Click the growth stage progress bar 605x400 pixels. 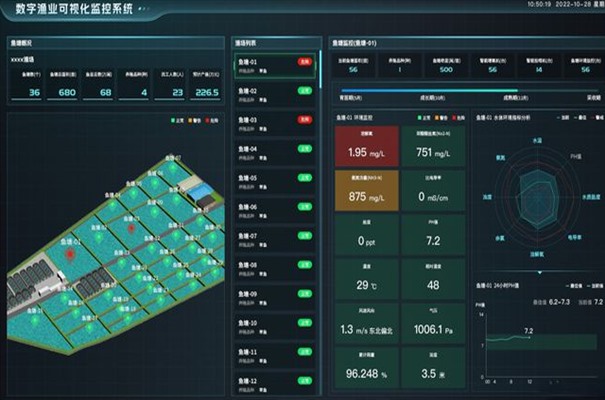469,91
